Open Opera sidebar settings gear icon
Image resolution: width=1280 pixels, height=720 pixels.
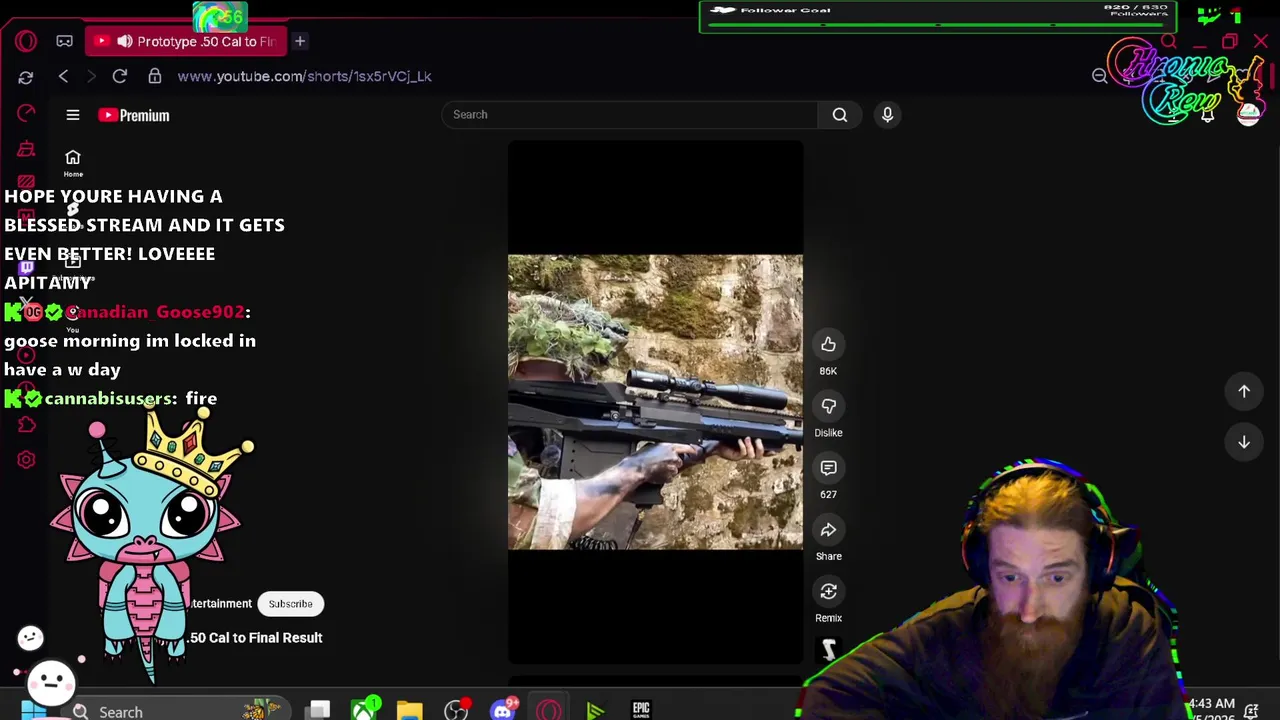coord(26,460)
